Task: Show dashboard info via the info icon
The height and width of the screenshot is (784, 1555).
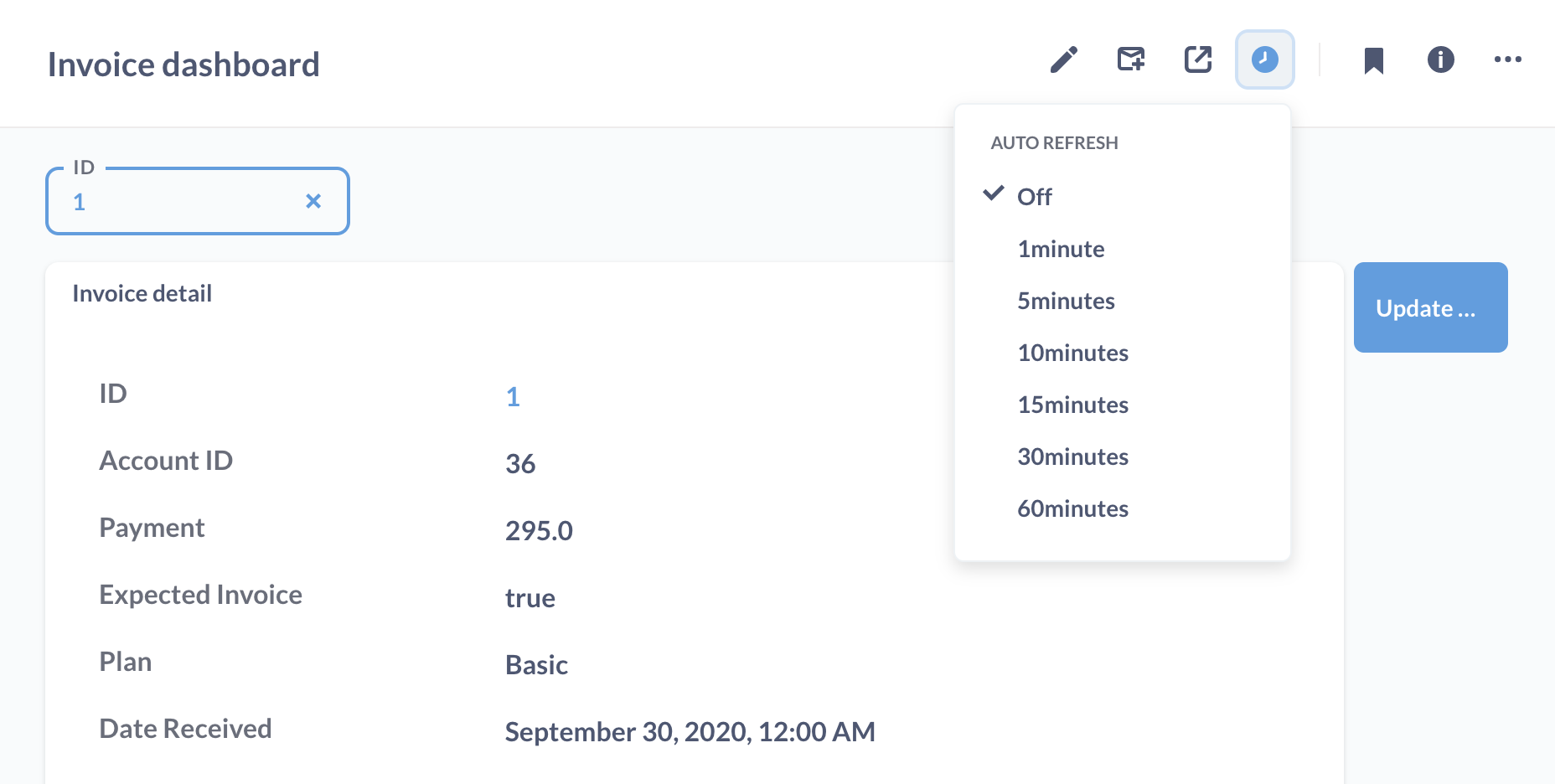Action: (1441, 59)
